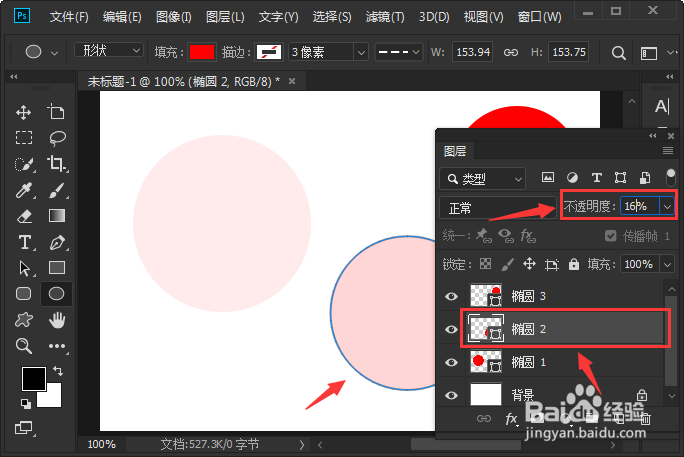
Task: Open the search magnifier in options bar
Action: (618, 53)
